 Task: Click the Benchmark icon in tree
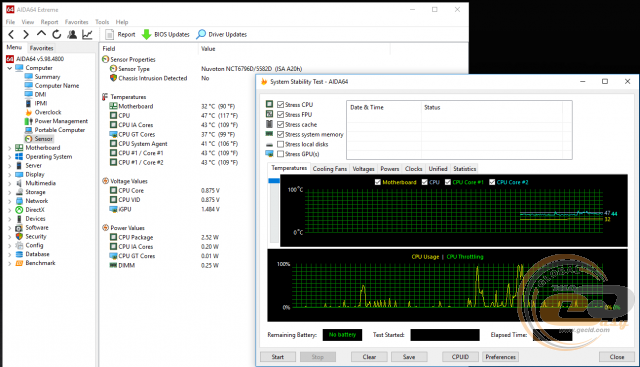pos(19,263)
